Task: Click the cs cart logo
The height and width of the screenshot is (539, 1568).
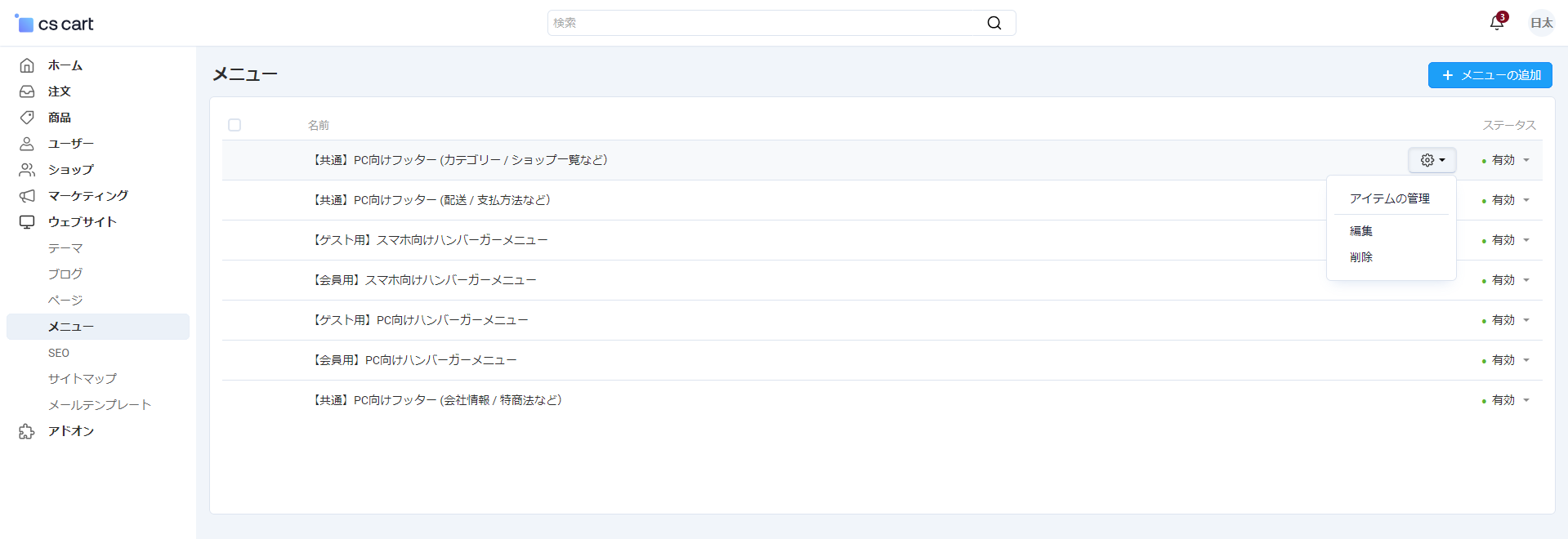Action: point(55,24)
